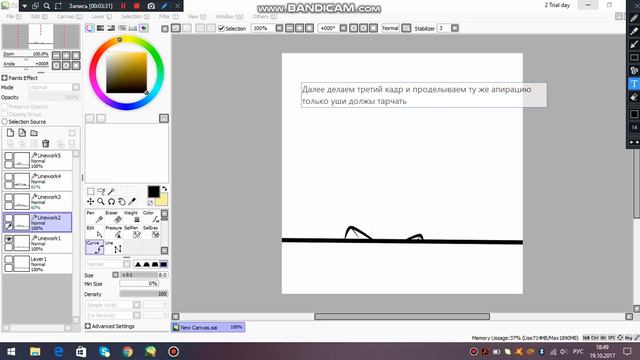Screen dimensions: 640x360
Task: Select the Linework5 layer
Action: (38, 160)
